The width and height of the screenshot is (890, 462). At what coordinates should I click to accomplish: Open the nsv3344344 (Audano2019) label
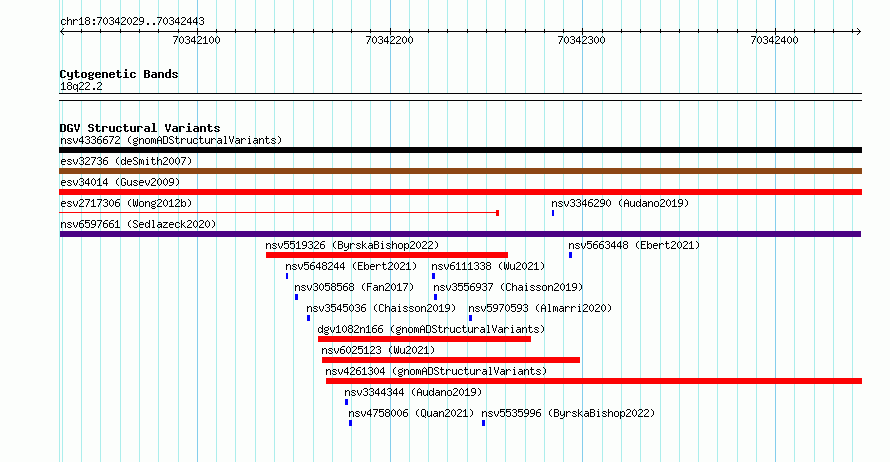[x=413, y=392]
